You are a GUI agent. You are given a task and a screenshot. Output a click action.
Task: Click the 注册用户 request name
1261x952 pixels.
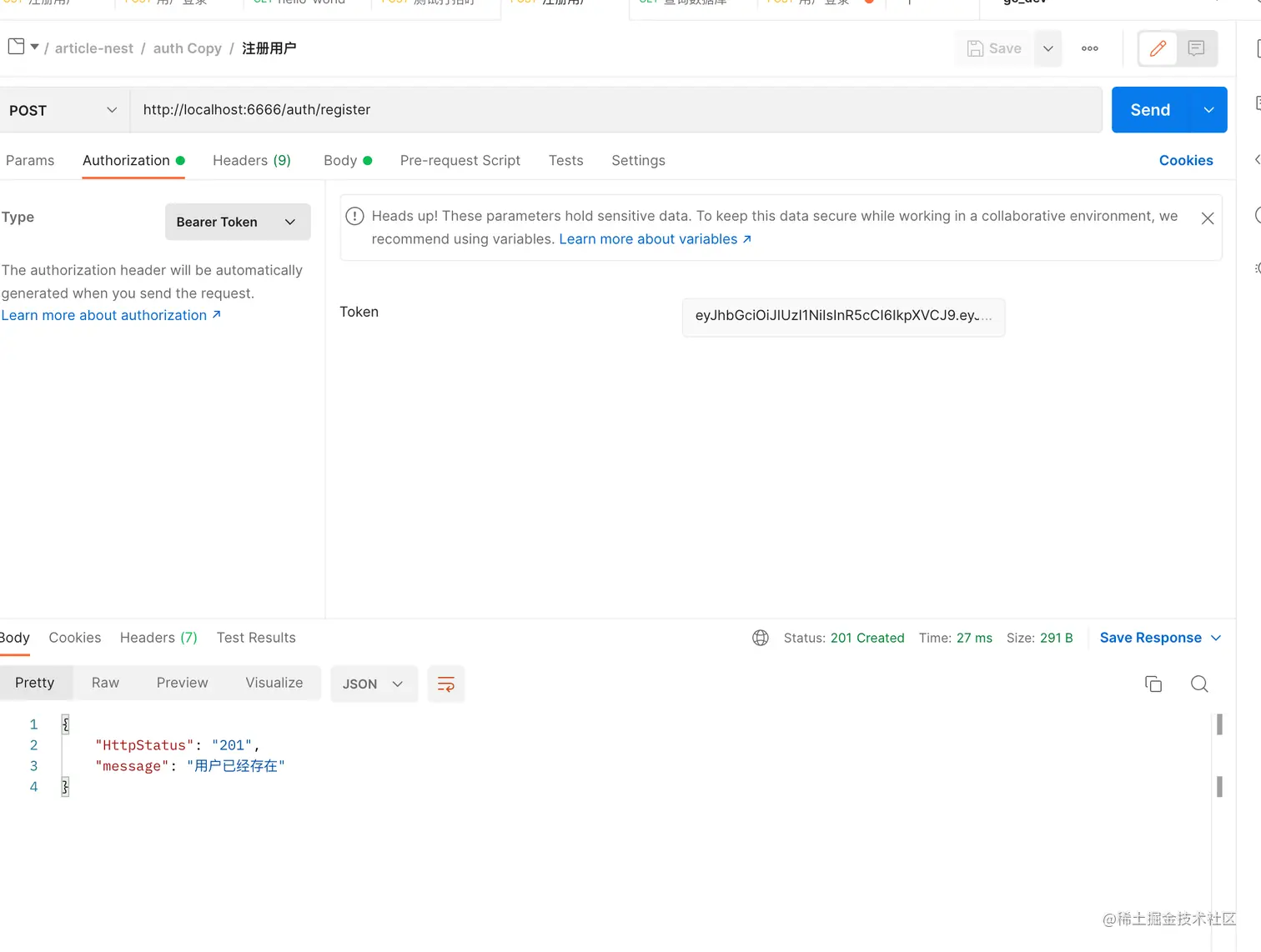(x=269, y=48)
